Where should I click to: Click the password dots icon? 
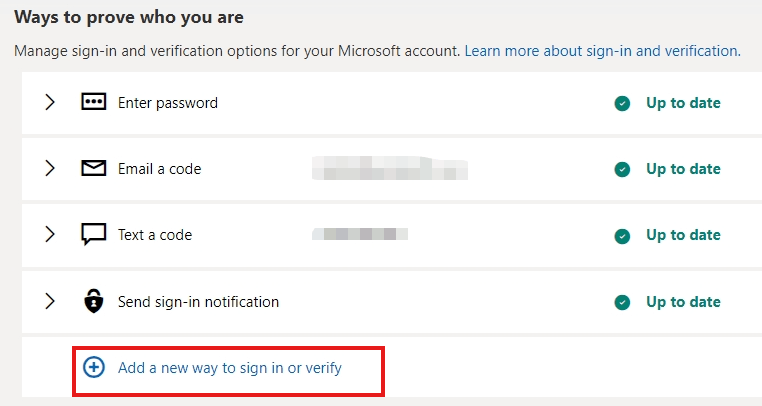point(94,103)
